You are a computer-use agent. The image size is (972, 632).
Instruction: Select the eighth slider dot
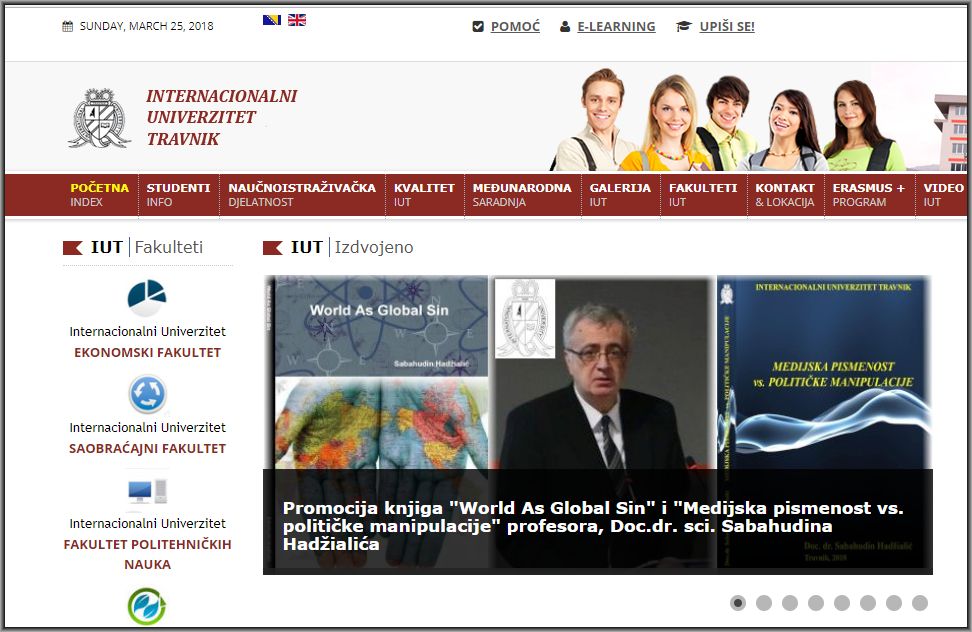point(920,603)
